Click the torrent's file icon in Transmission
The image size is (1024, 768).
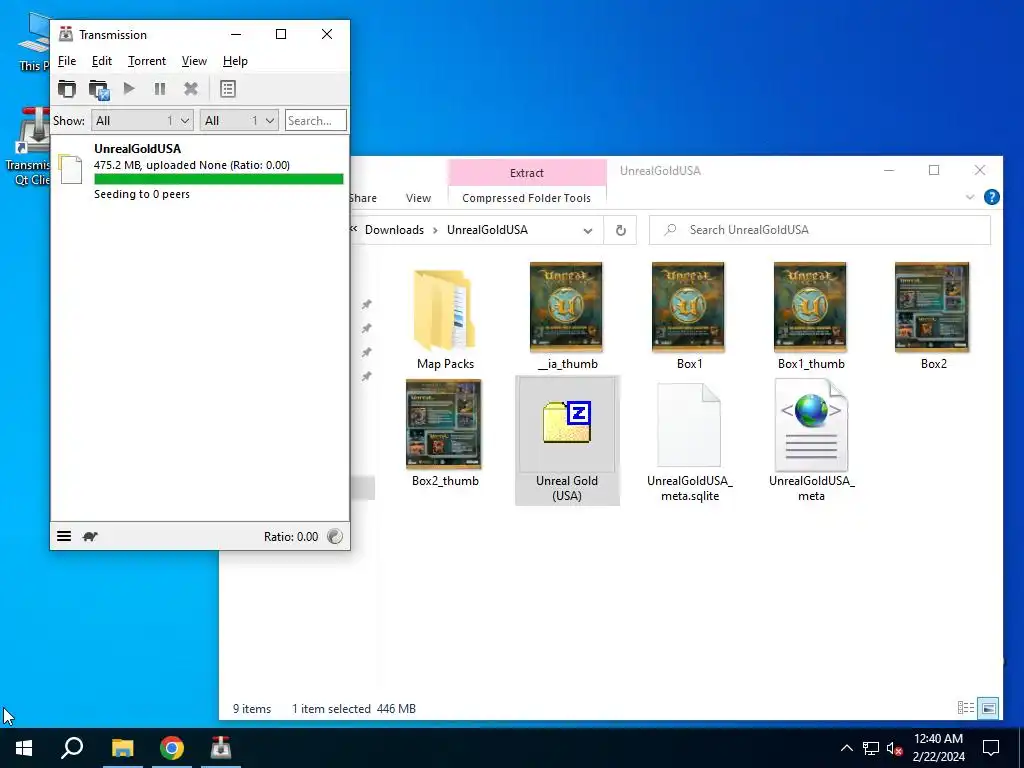click(71, 169)
